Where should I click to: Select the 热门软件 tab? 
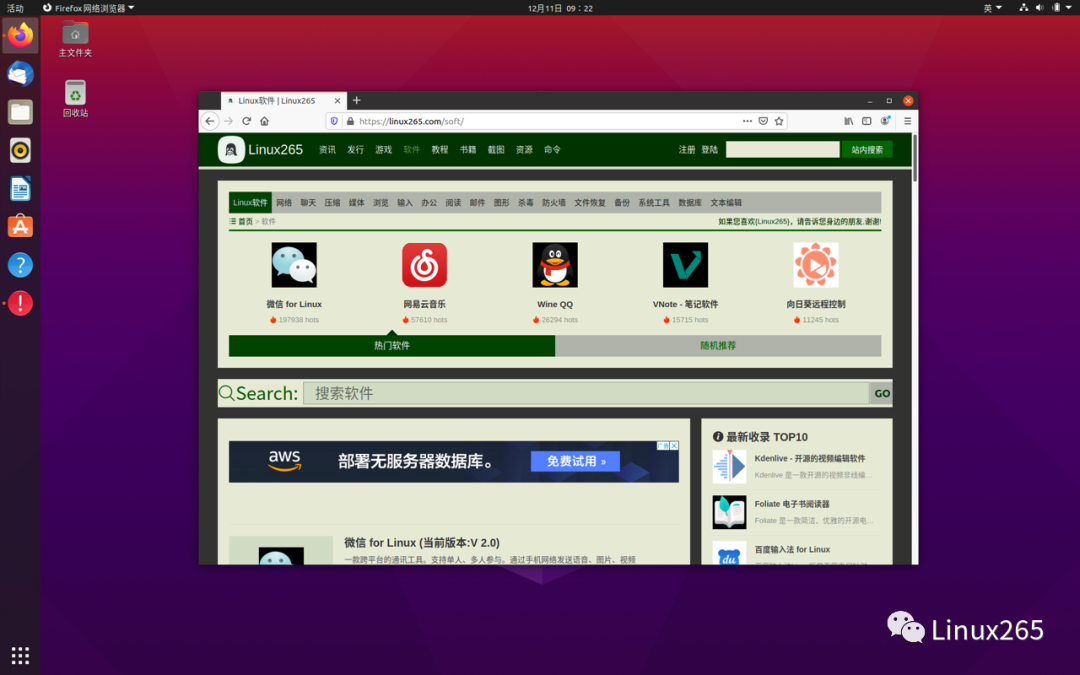click(392, 346)
